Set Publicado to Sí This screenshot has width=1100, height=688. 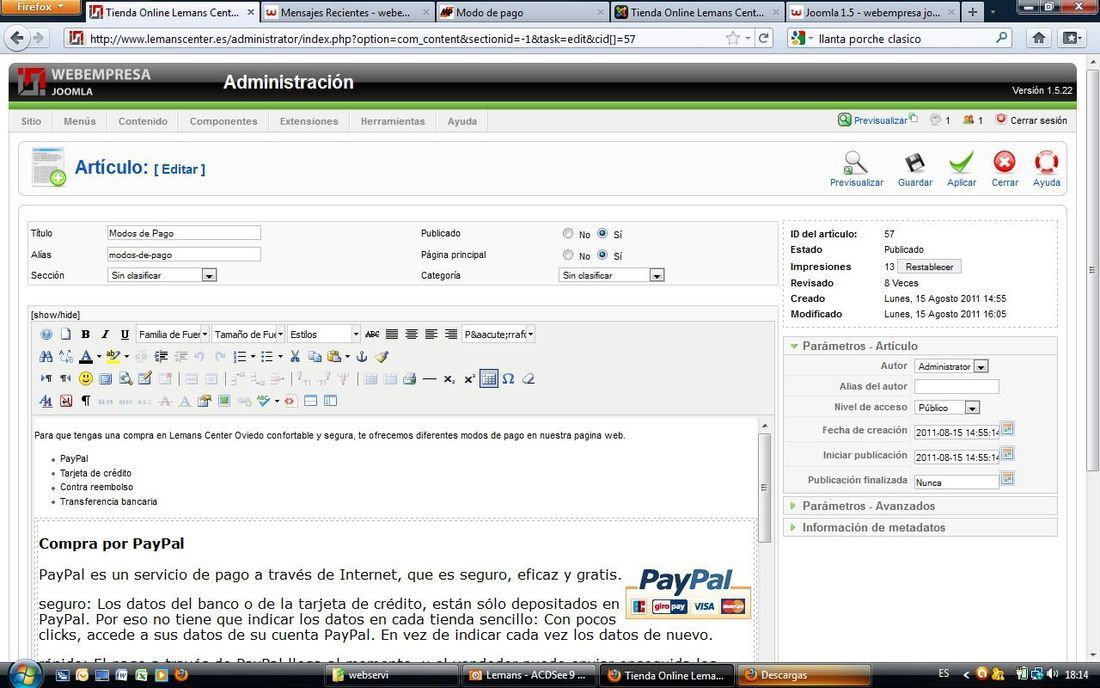[x=602, y=234]
